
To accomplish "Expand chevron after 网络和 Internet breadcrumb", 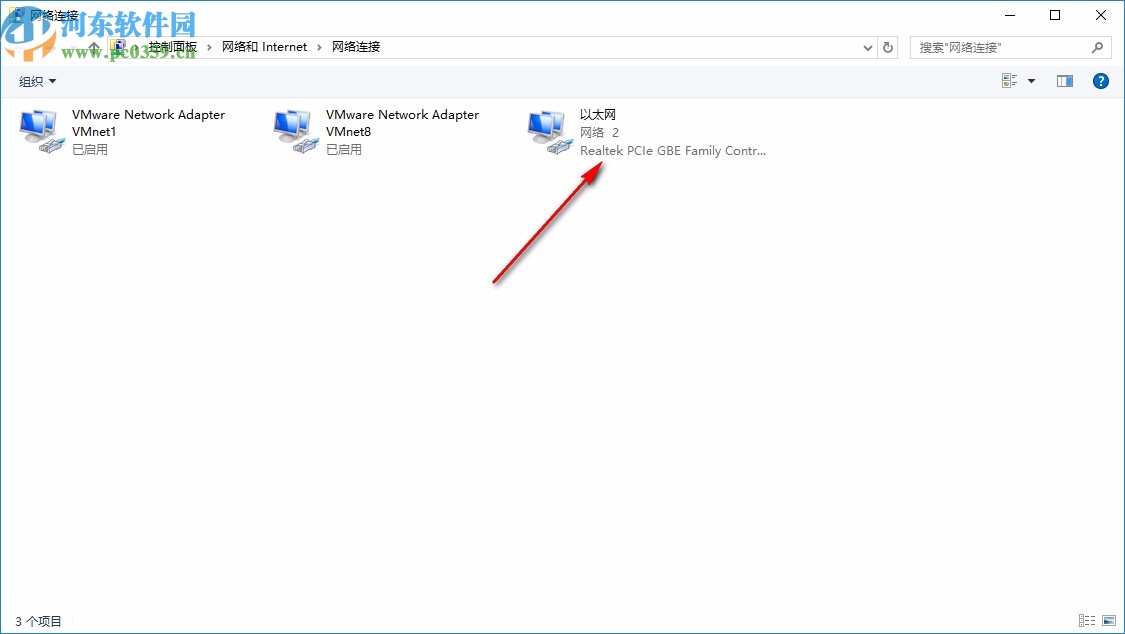I will [x=319, y=47].
